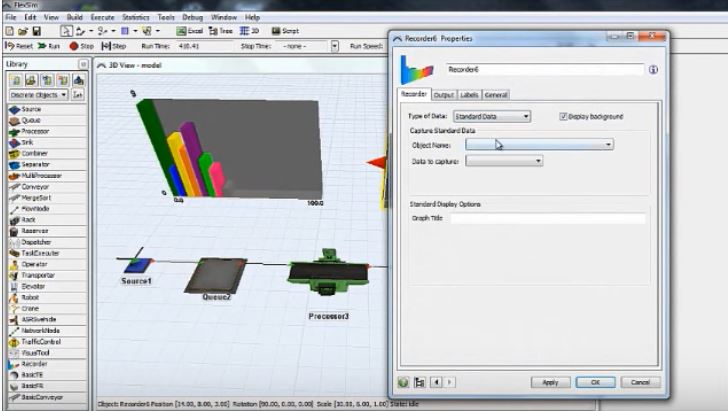Viewport: 728px width, 411px height.
Task: Open the Debug menu
Action: 192,17
